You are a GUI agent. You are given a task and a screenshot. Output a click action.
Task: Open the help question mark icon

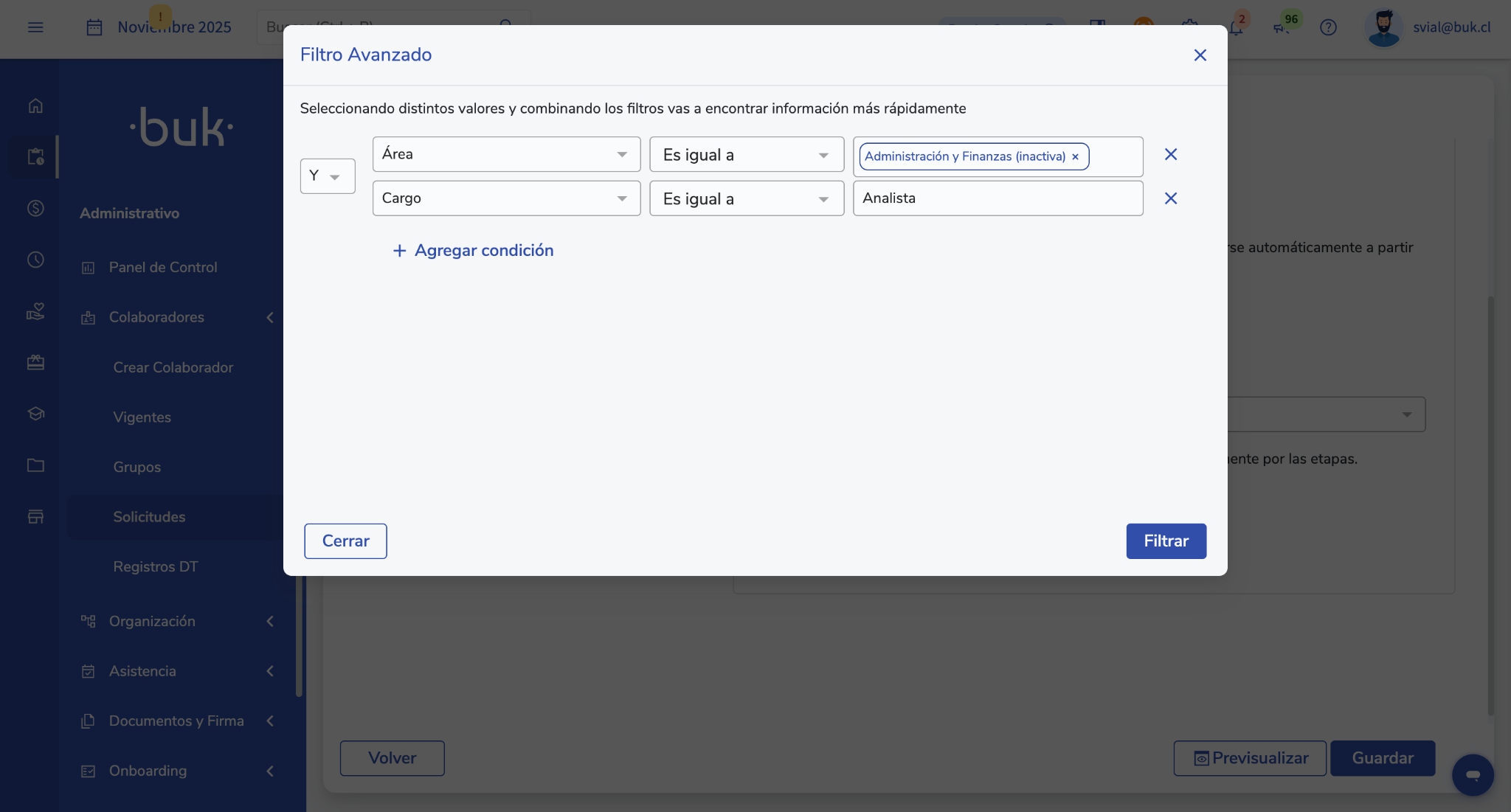point(1328,27)
